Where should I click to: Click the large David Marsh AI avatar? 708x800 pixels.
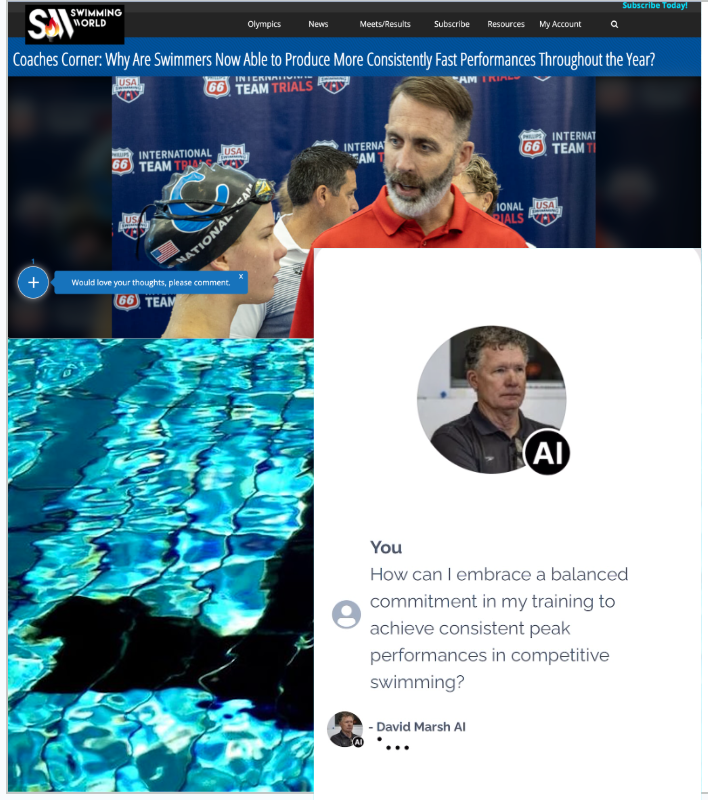(x=492, y=399)
